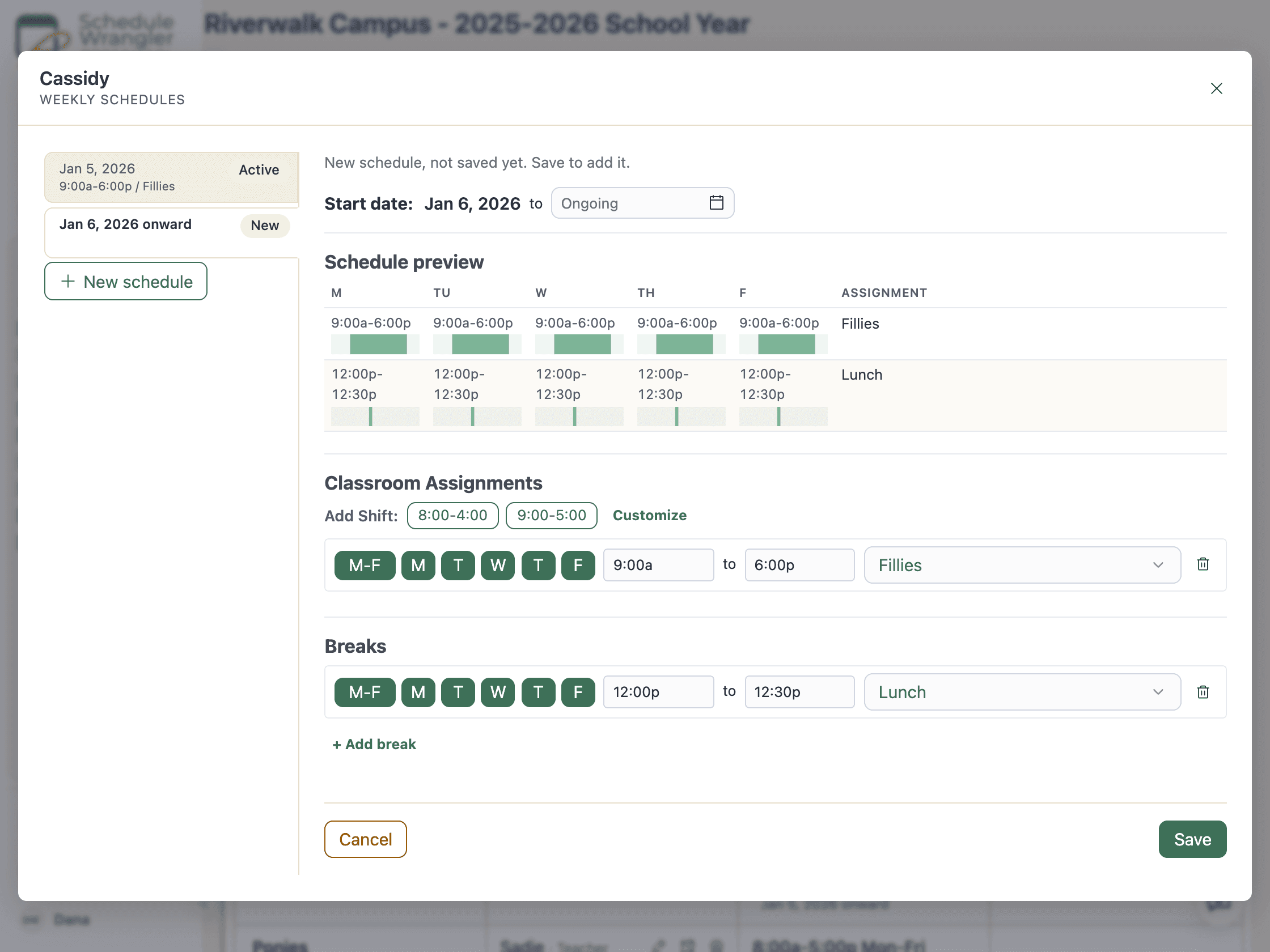Toggle Monday in Breaks row
Viewport: 1270px width, 952px height.
418,692
